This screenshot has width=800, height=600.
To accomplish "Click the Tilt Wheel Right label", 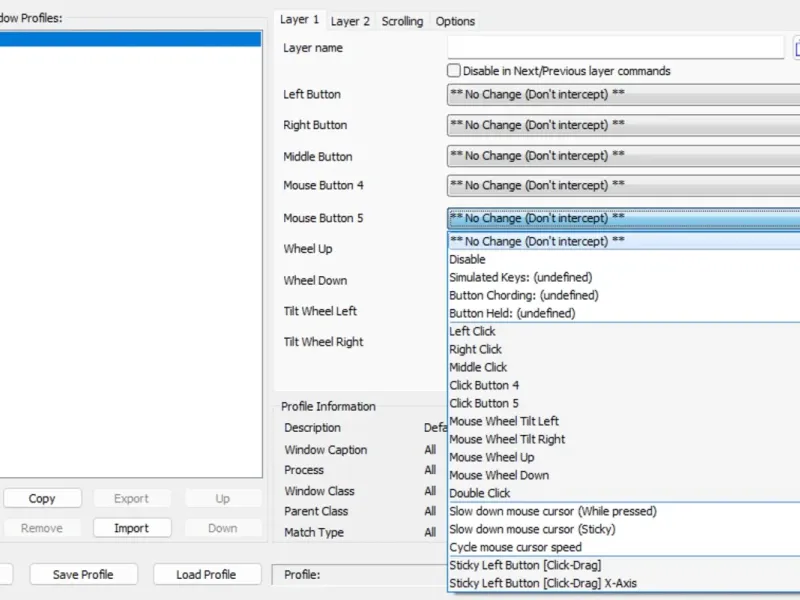I will (323, 341).
